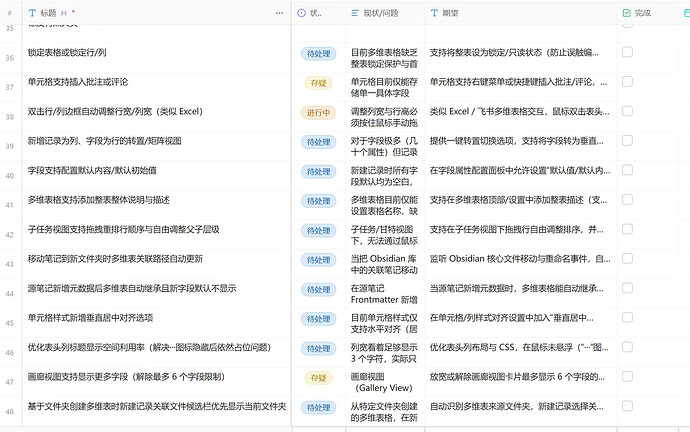Screen dimensions: 690x432
Task: Select title "源笔记新增元数据后多维表自动继承且新字段默认不显示"
Action: point(132,288)
